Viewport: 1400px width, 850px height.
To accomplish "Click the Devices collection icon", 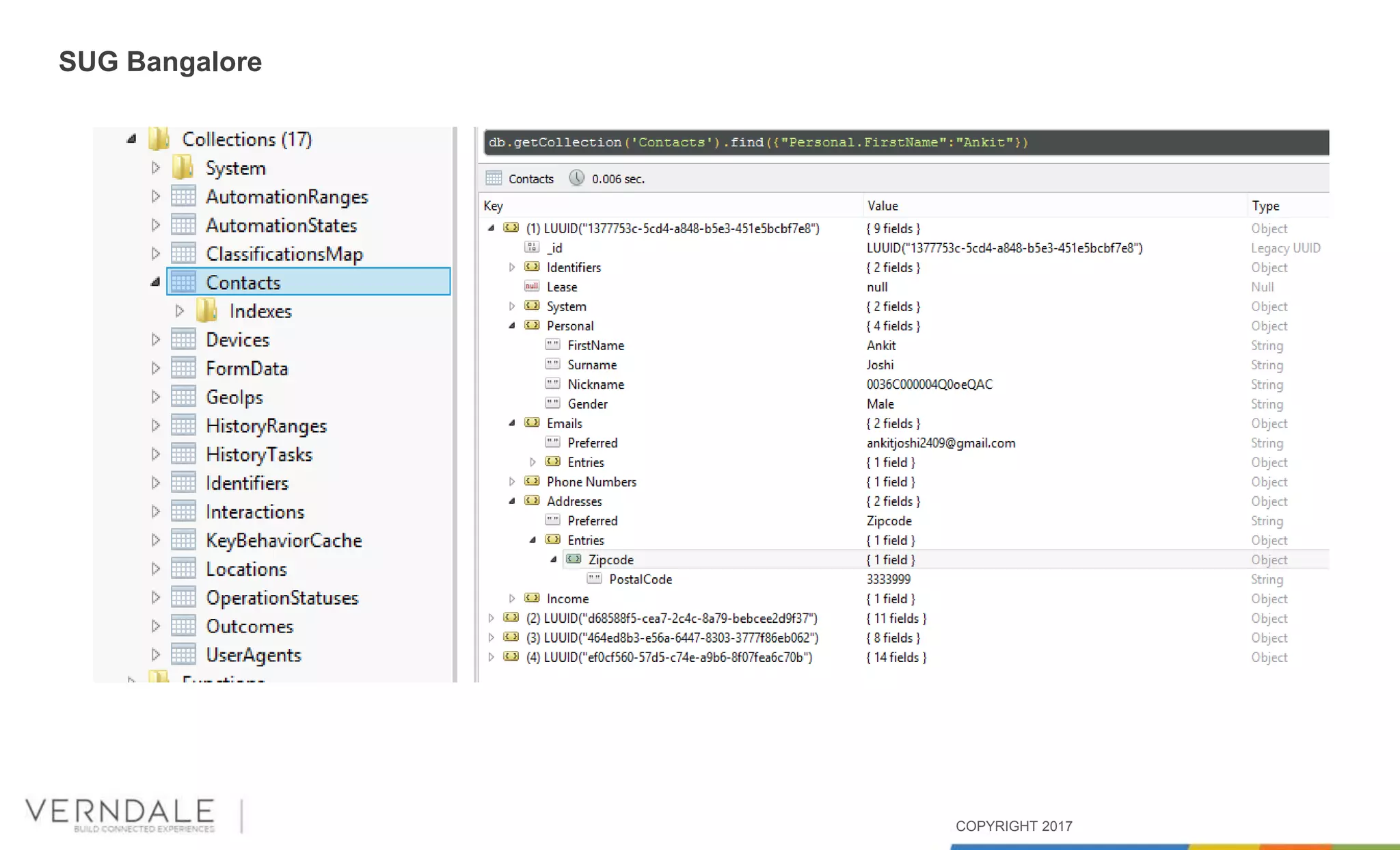I will (x=183, y=340).
